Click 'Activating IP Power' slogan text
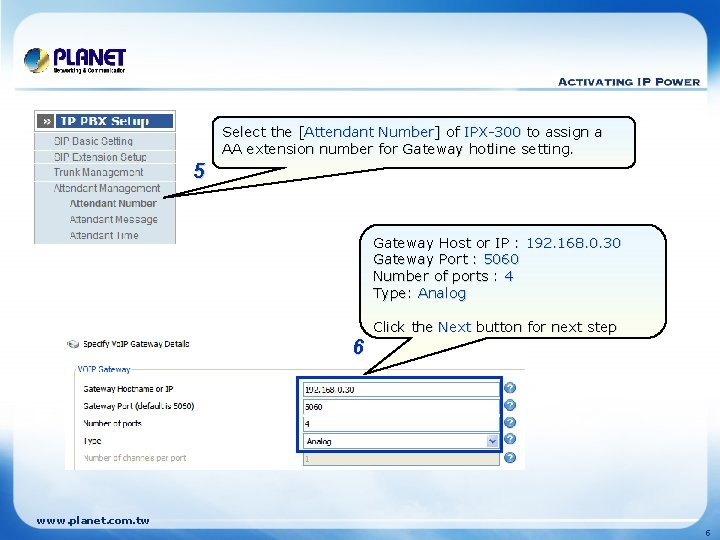The height and width of the screenshot is (540, 720). [x=629, y=82]
